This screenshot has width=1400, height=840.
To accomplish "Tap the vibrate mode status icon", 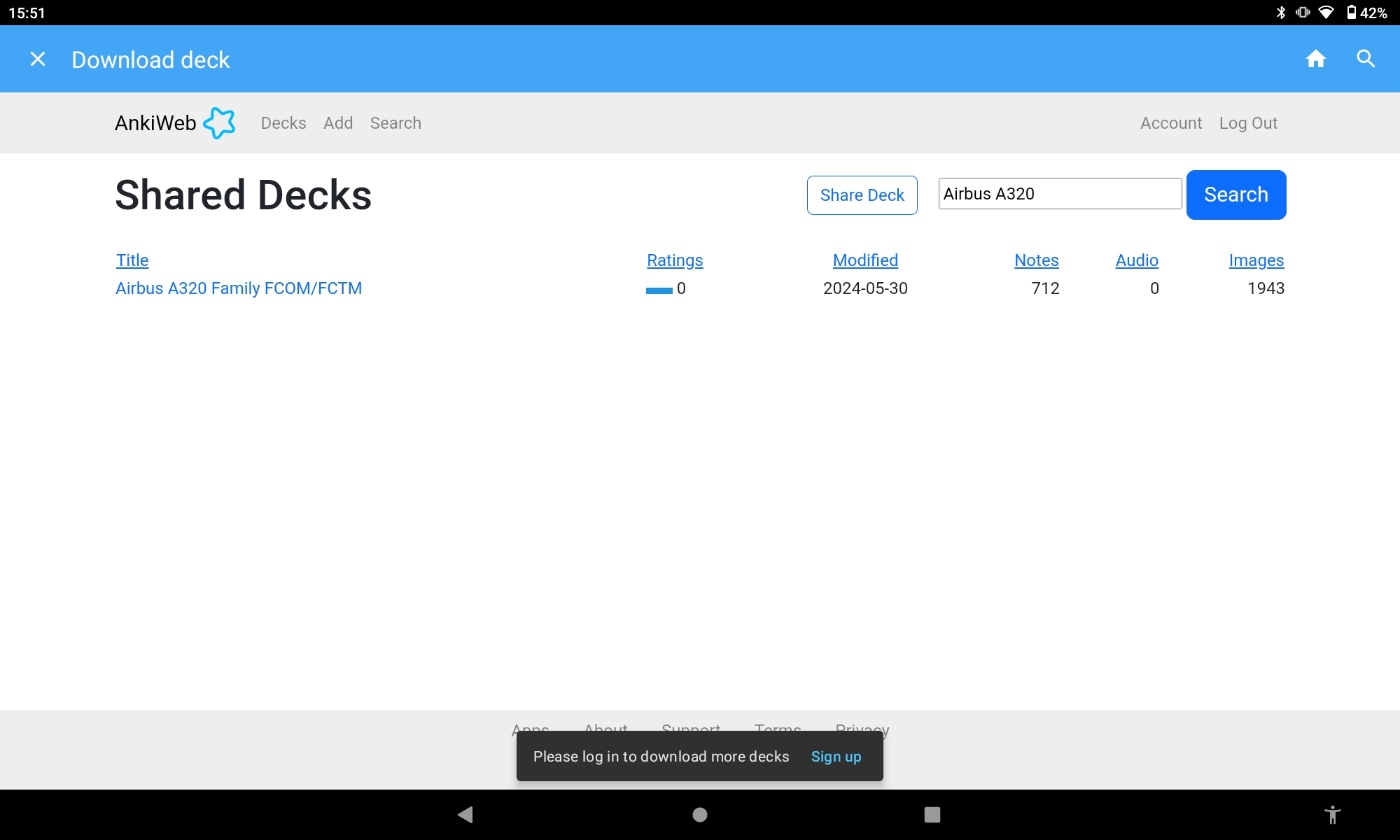I will point(1303,13).
